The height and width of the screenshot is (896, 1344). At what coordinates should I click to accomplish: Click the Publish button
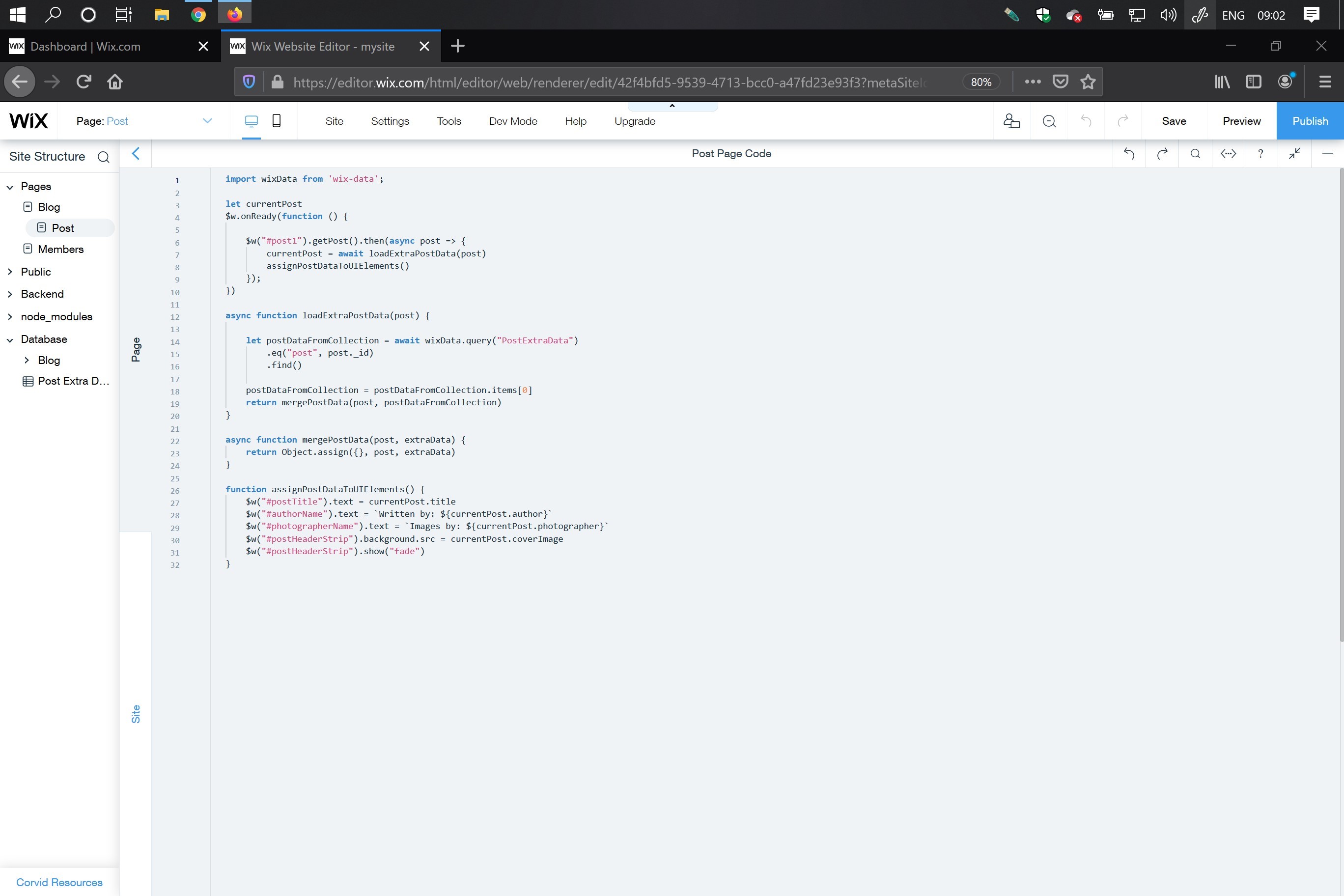tap(1310, 121)
